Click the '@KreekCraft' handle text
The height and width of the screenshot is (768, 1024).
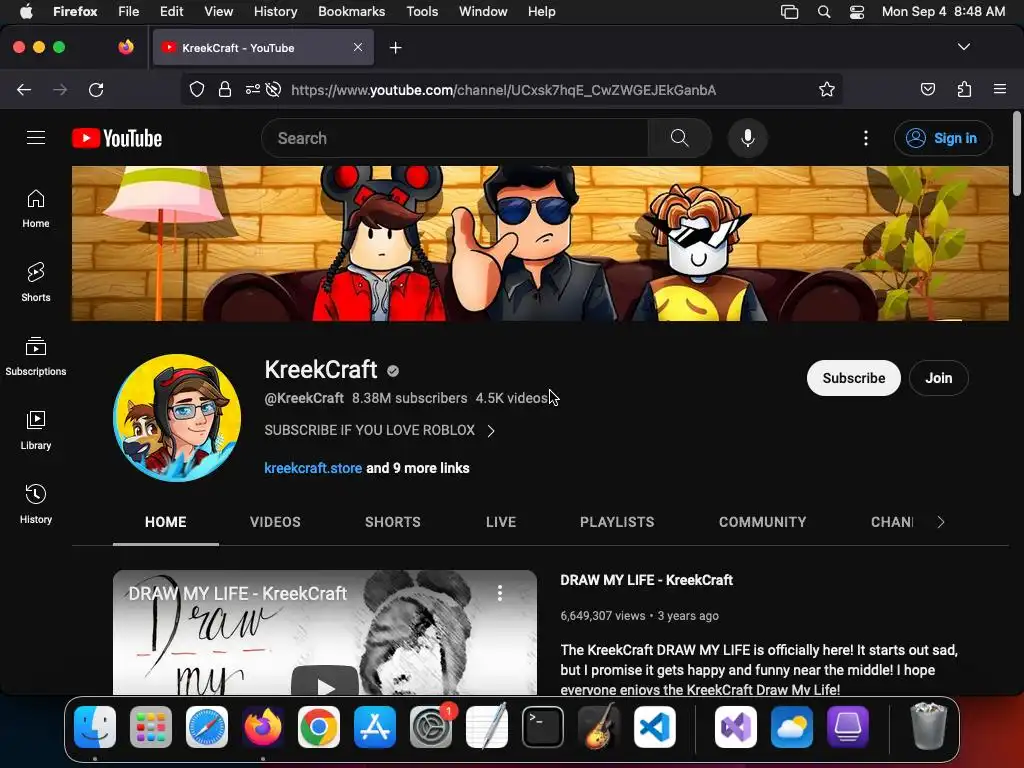(304, 398)
